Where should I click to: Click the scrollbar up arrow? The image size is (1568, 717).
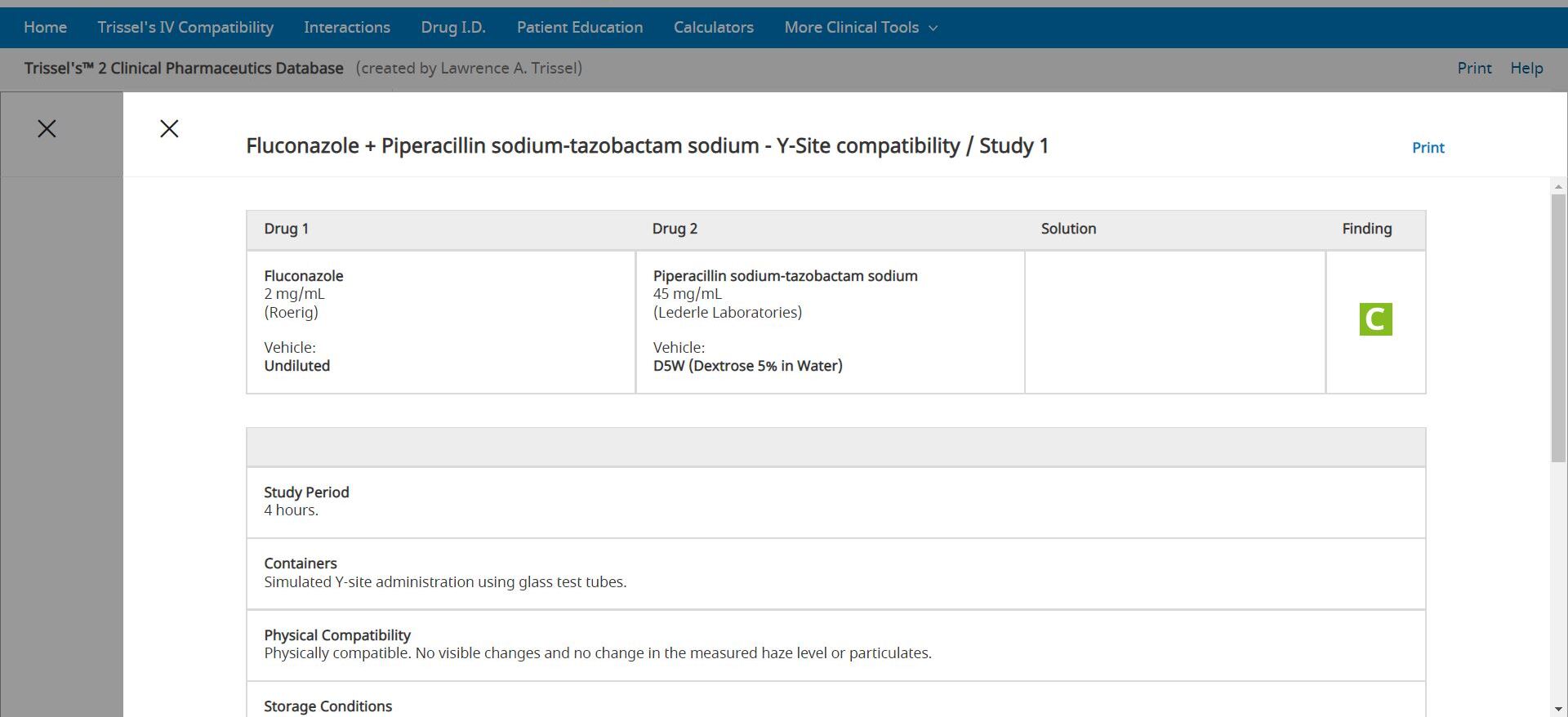click(1558, 187)
